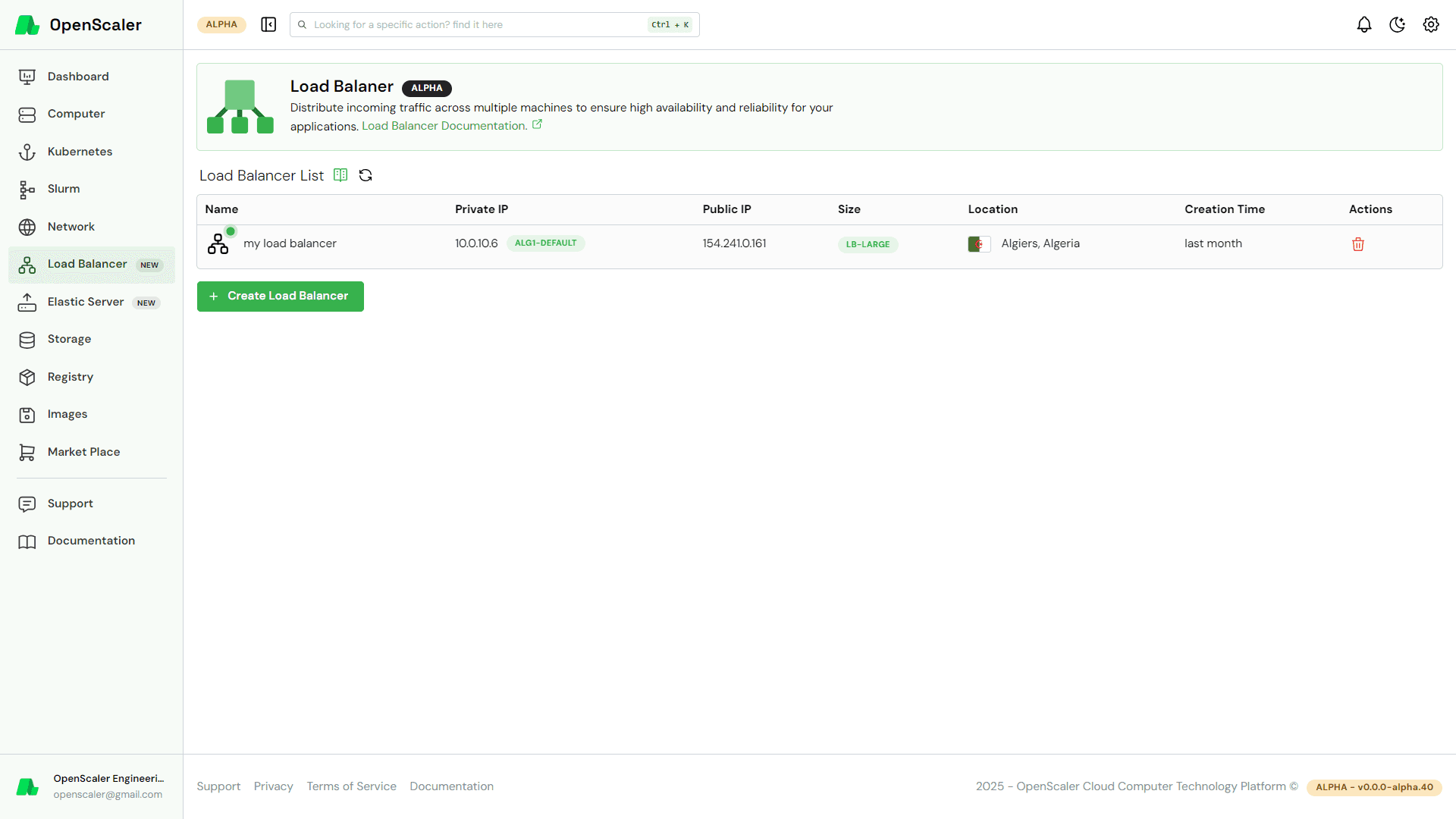
Task: Open the guide icon beside Load Balancer List
Action: [340, 176]
